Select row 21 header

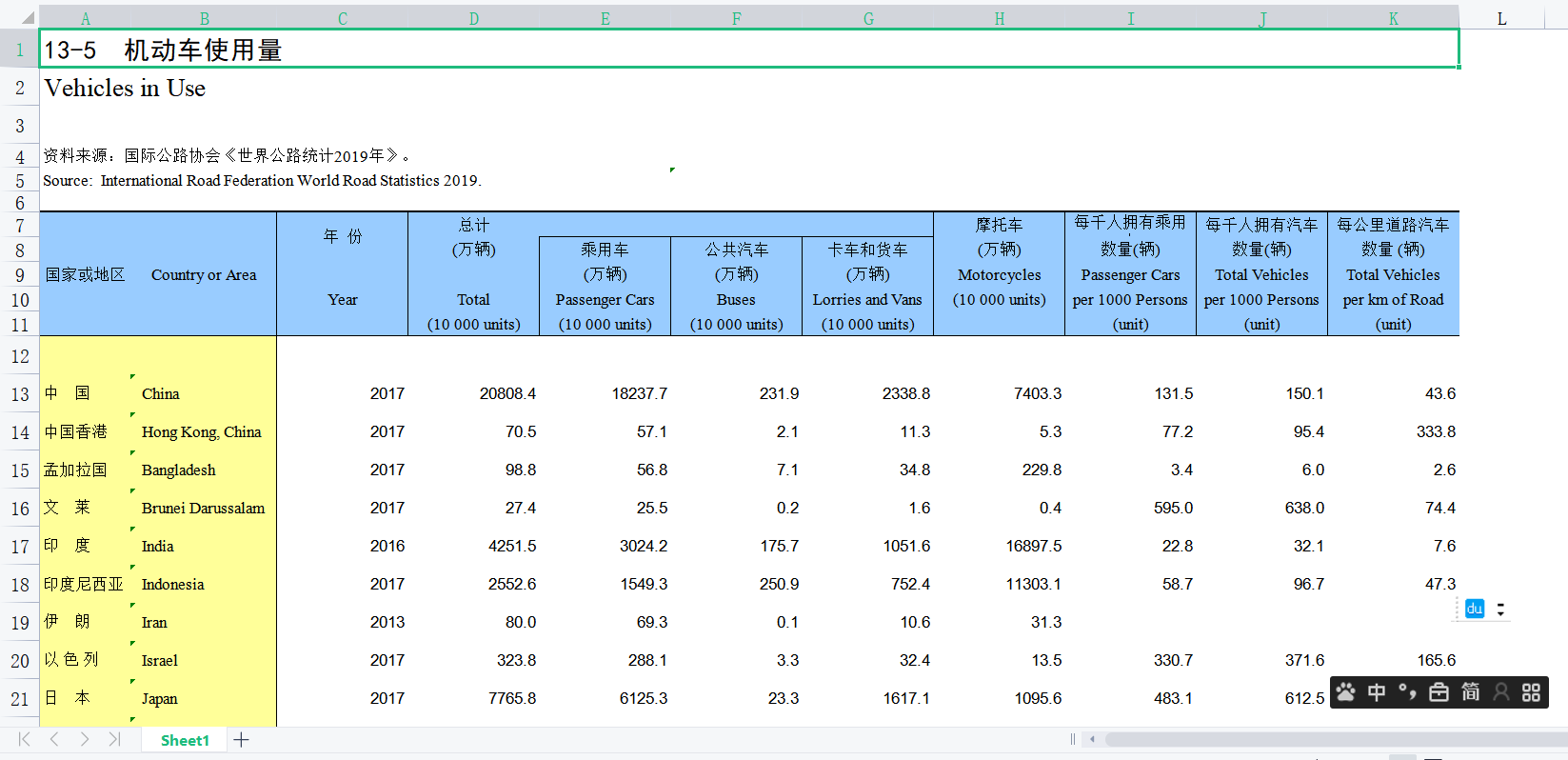tap(20, 699)
